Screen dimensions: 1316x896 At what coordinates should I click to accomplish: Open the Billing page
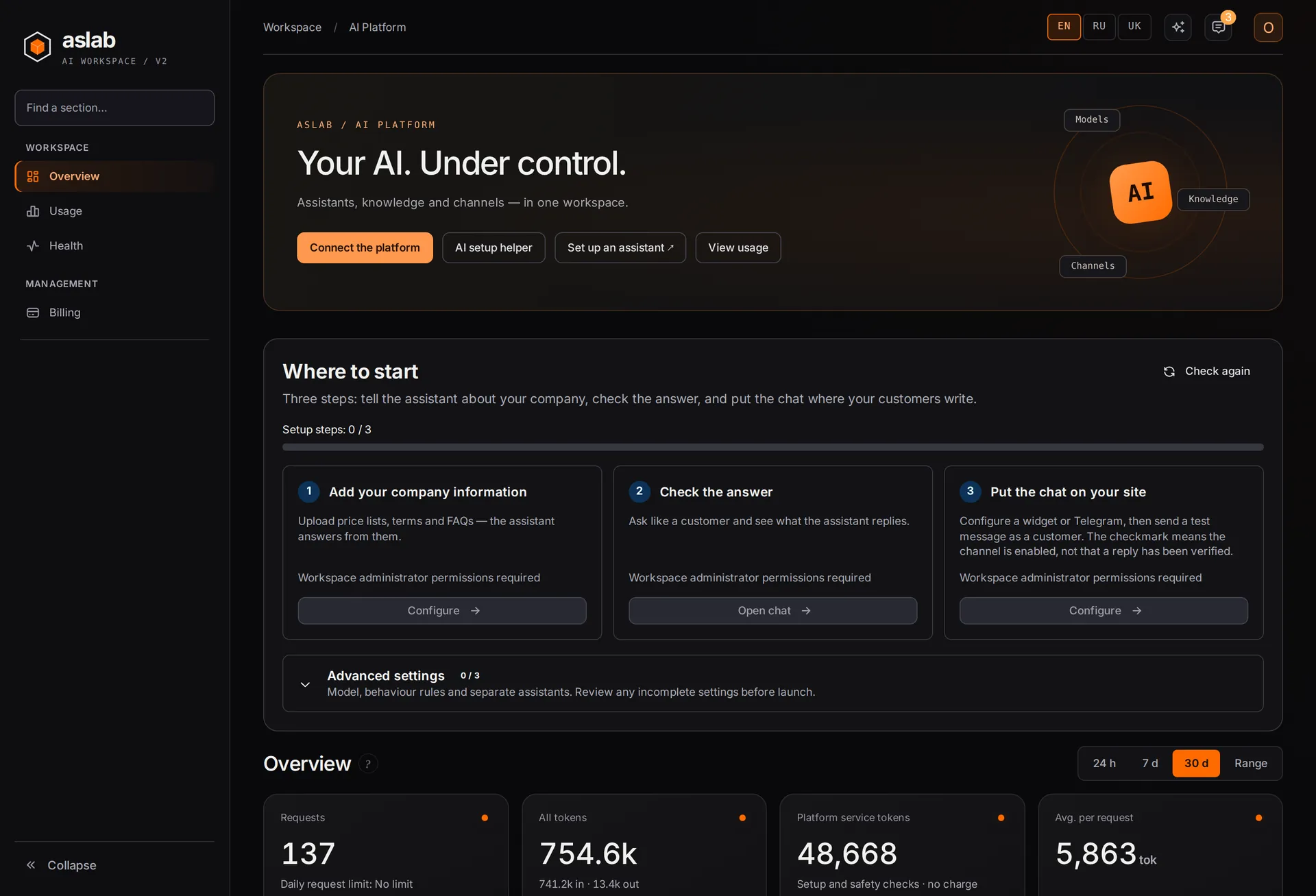click(x=114, y=313)
